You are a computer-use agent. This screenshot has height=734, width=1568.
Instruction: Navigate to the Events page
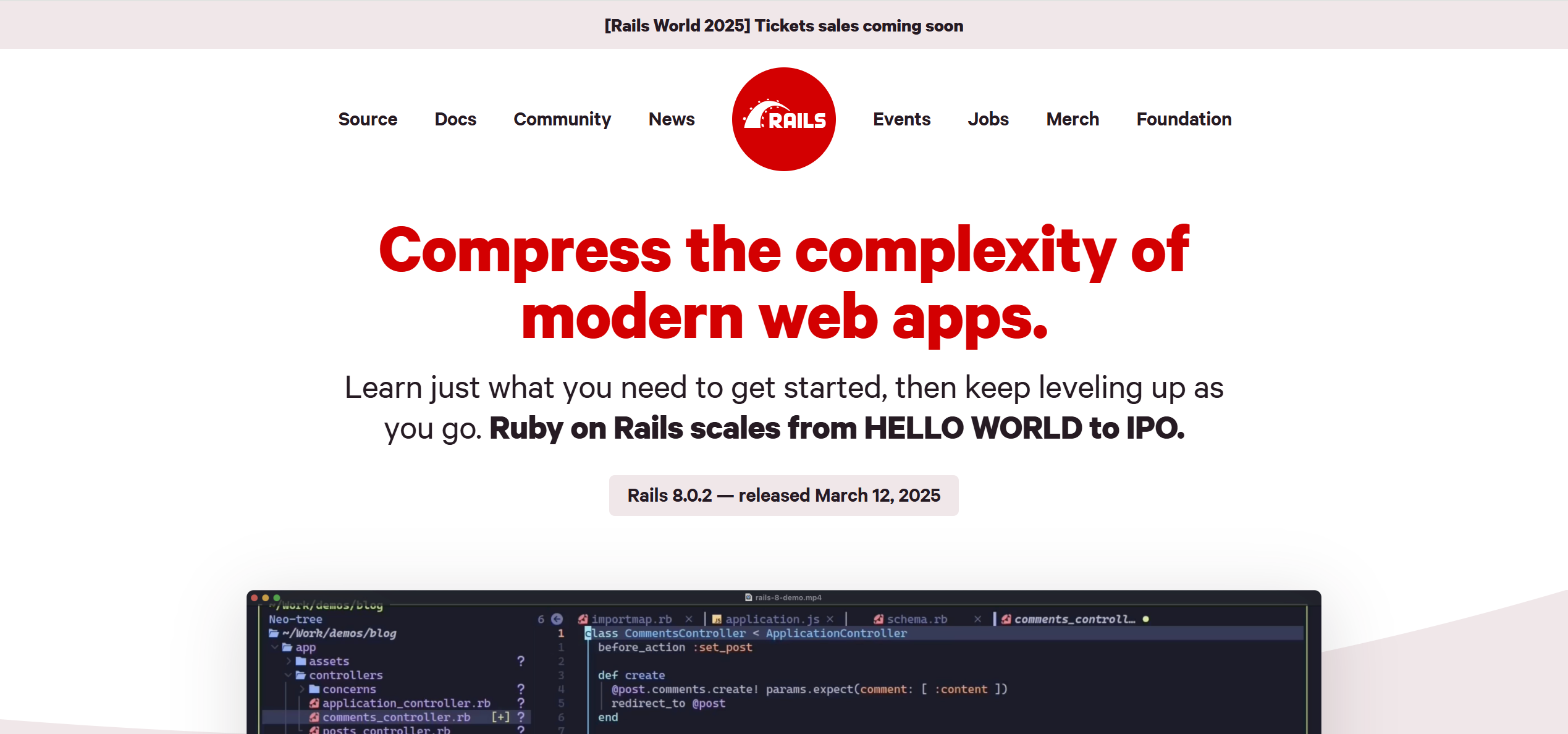(901, 119)
